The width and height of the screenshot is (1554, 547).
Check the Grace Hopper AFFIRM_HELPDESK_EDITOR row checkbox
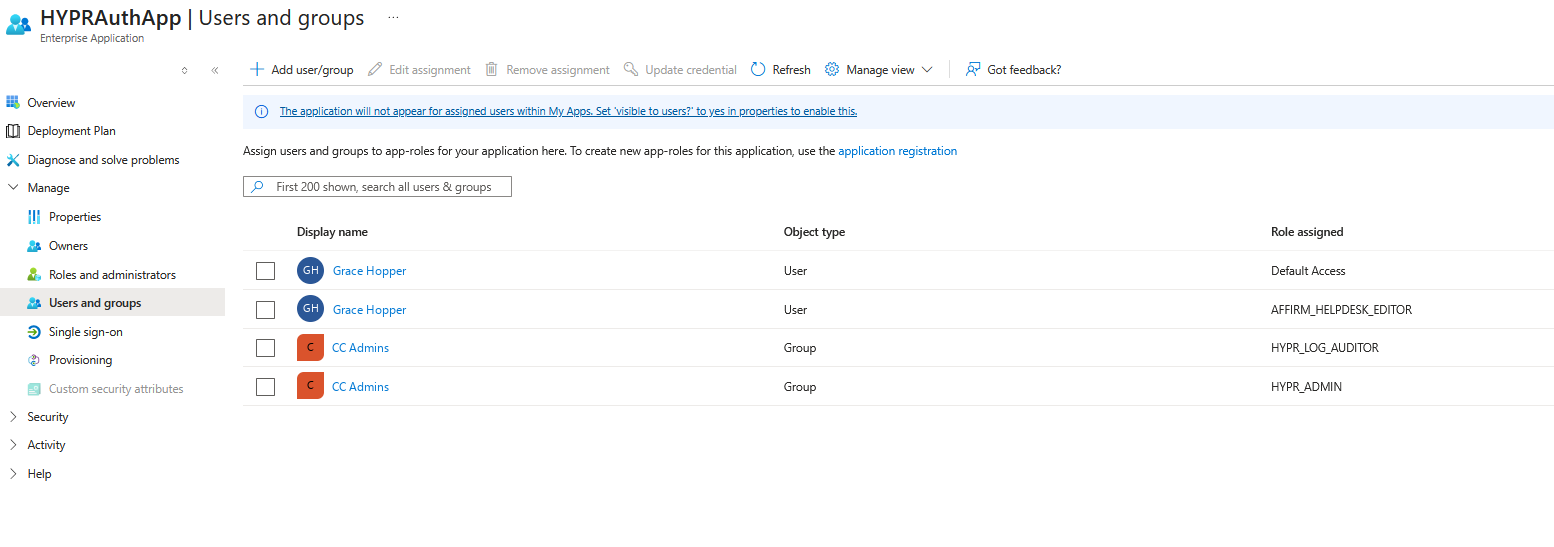265,310
